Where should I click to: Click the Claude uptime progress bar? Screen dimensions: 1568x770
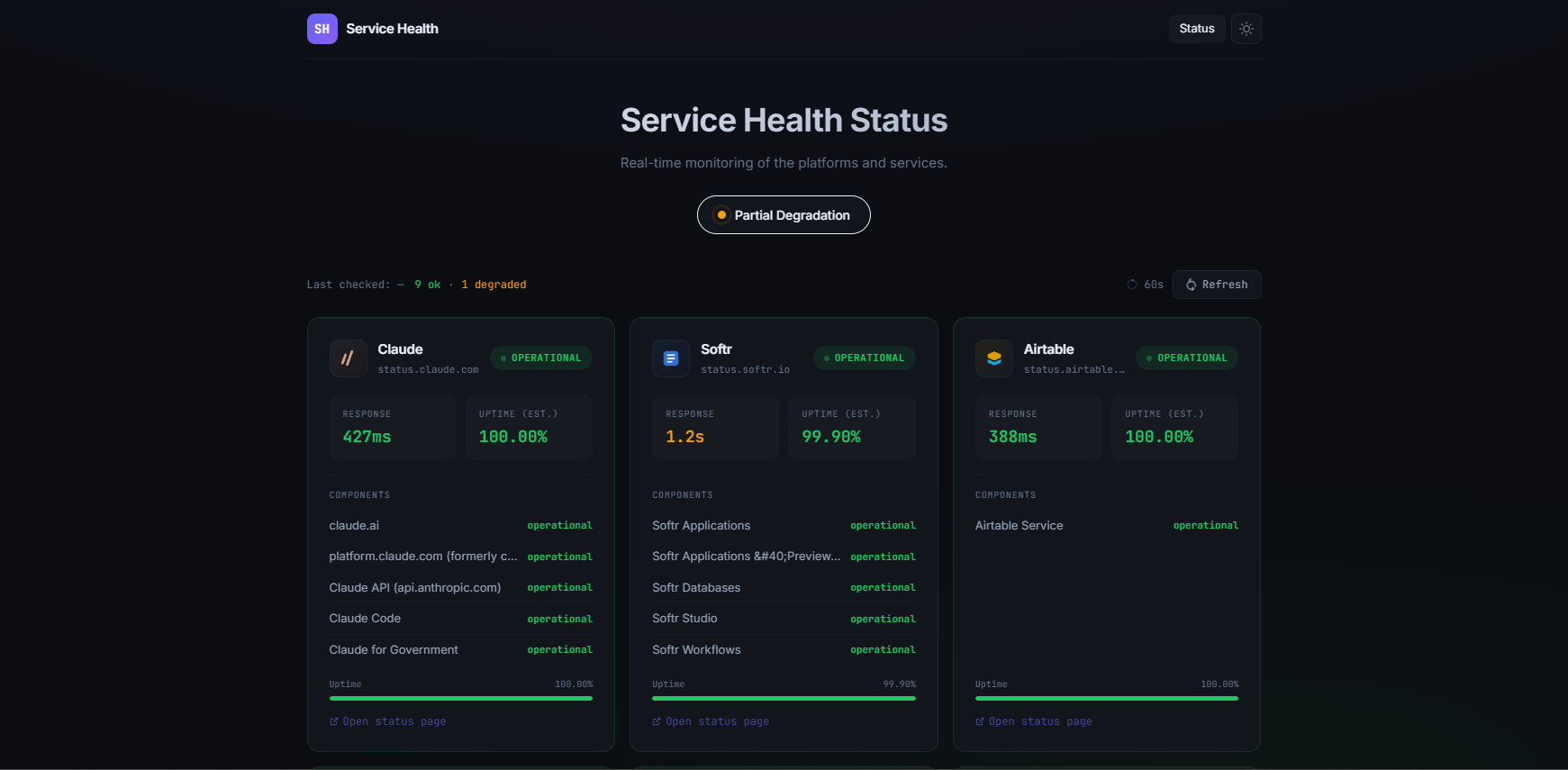461,698
